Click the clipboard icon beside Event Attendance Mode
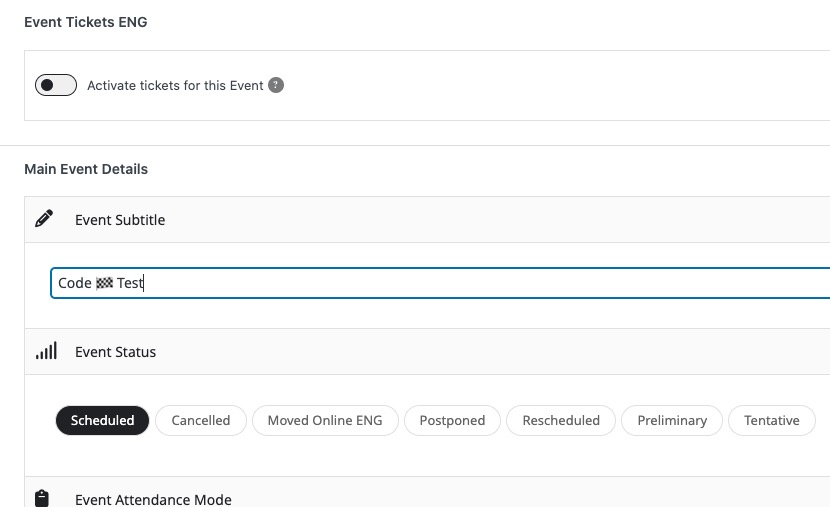The width and height of the screenshot is (830, 507). [42, 499]
